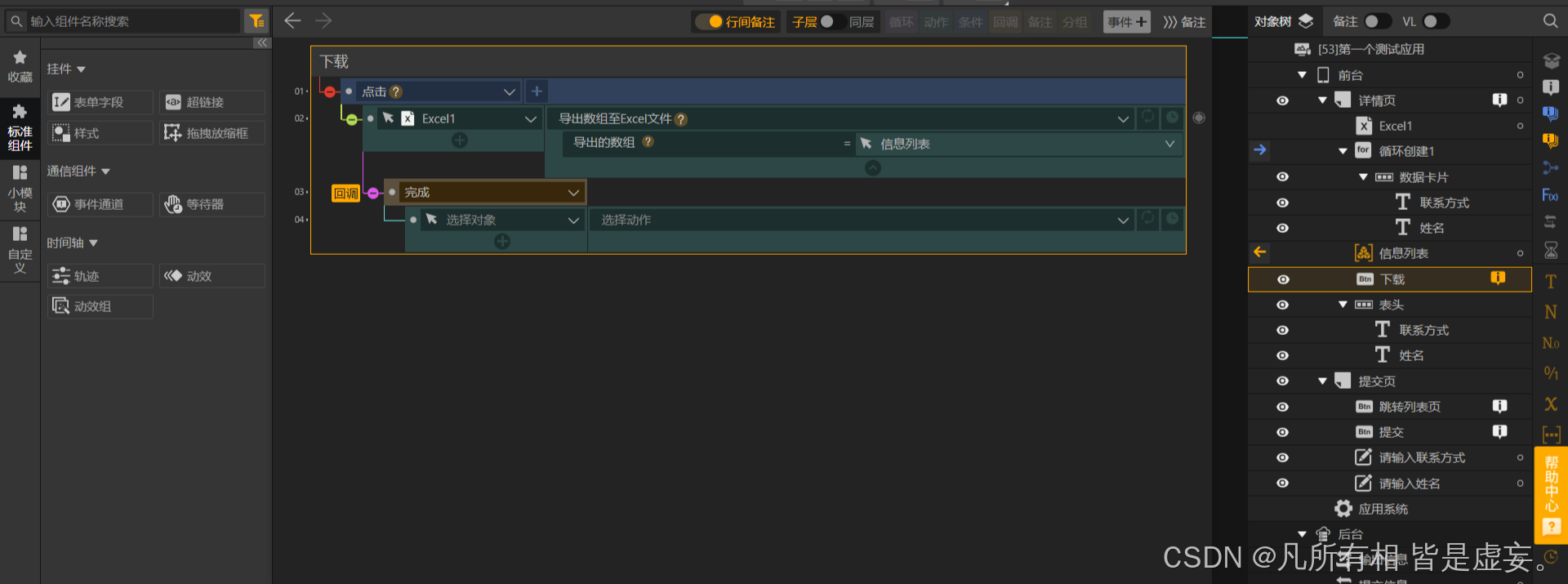Click the 回调 callback tag
Image resolution: width=1568 pixels, height=584 pixels.
pyautogui.click(x=345, y=194)
